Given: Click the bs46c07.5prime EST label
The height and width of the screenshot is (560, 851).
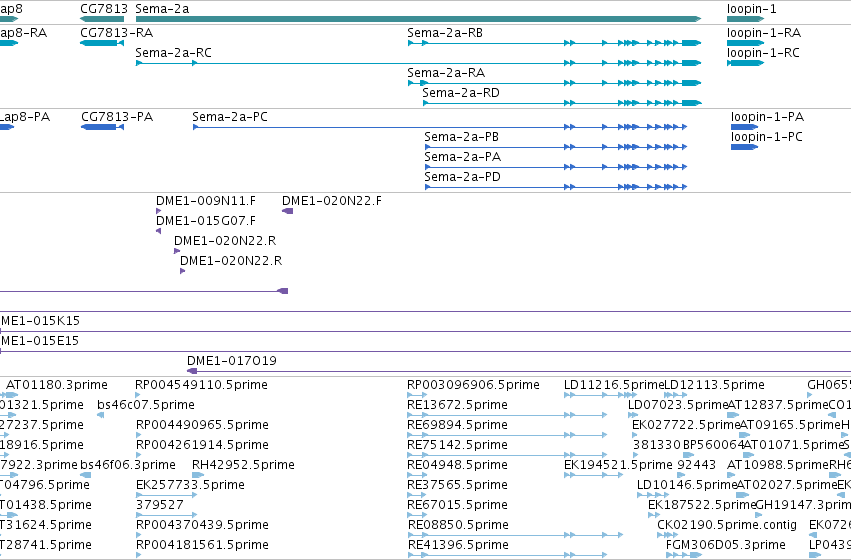Looking at the screenshot, I should [x=146, y=405].
